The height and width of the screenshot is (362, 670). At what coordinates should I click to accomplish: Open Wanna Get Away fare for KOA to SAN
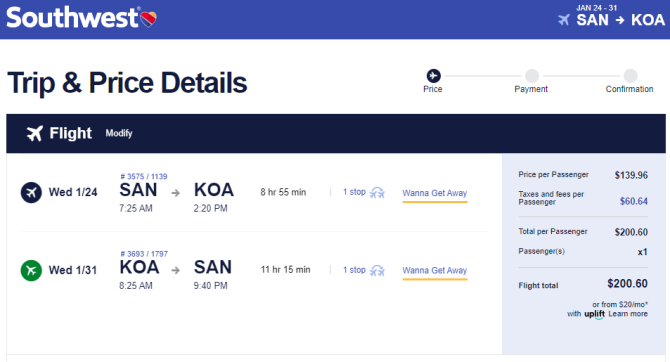435,271
